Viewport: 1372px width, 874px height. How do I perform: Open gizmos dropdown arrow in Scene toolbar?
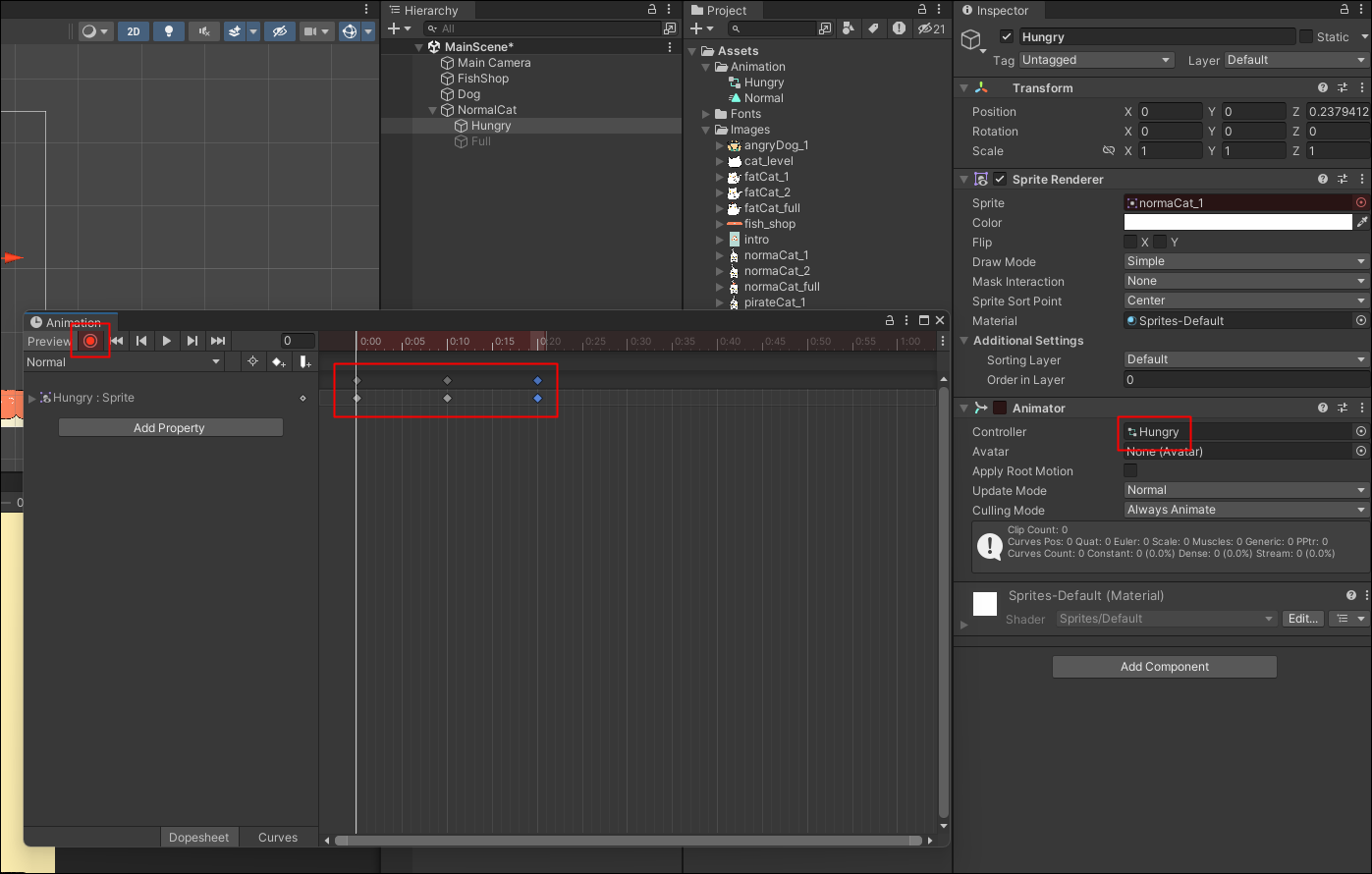[x=368, y=31]
